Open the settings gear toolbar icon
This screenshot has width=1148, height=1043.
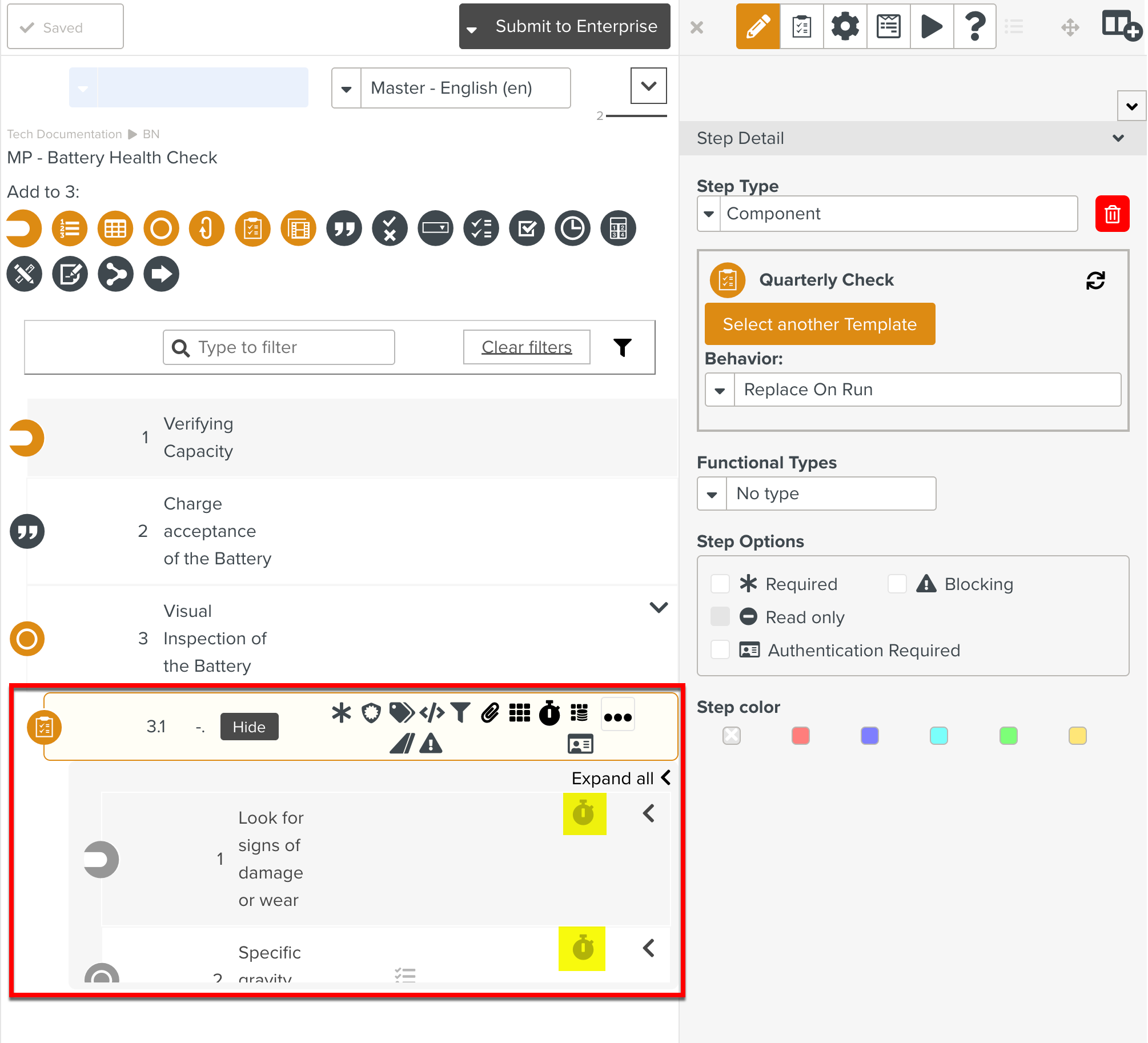pyautogui.click(x=845, y=26)
